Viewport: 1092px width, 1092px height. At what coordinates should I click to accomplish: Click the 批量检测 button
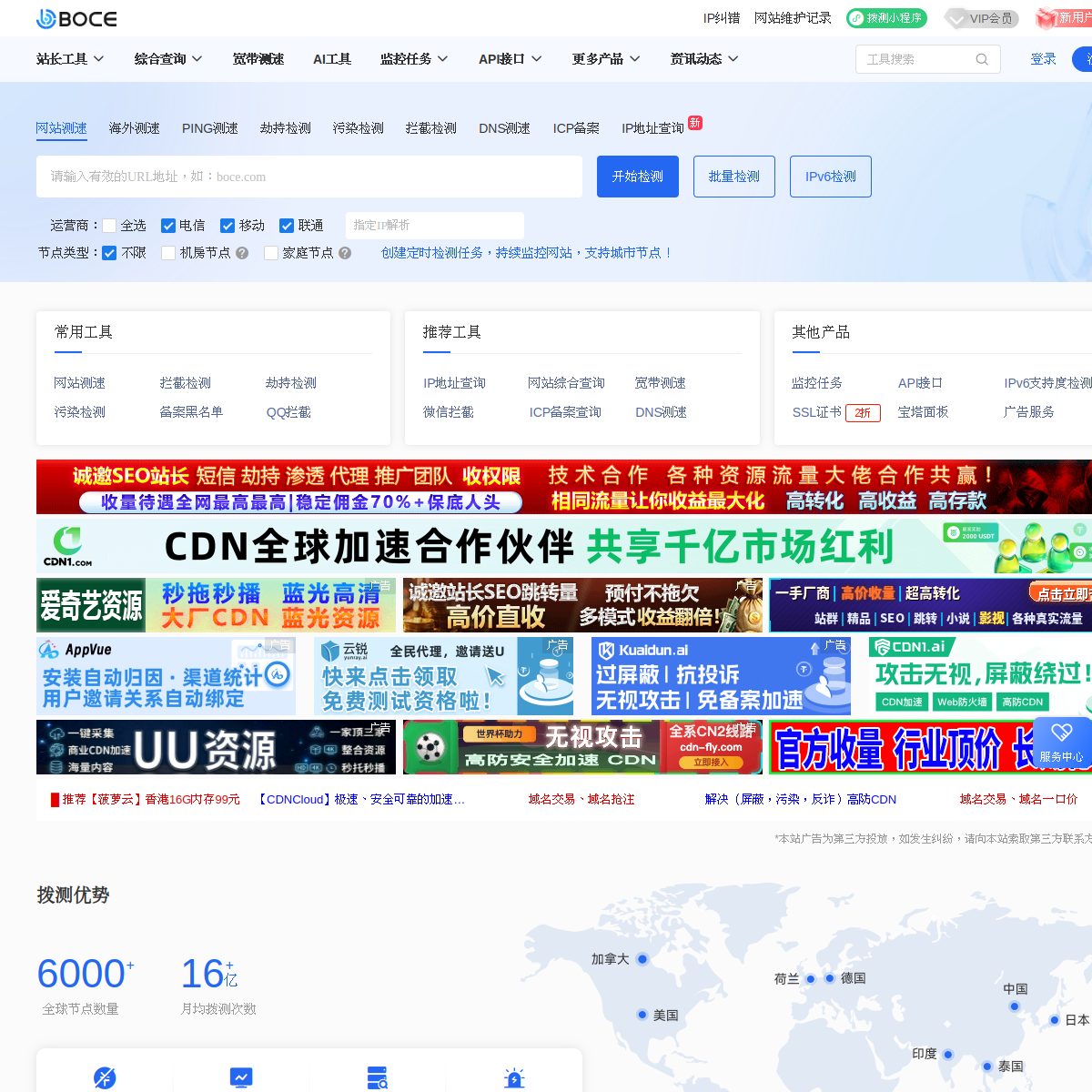(x=734, y=177)
